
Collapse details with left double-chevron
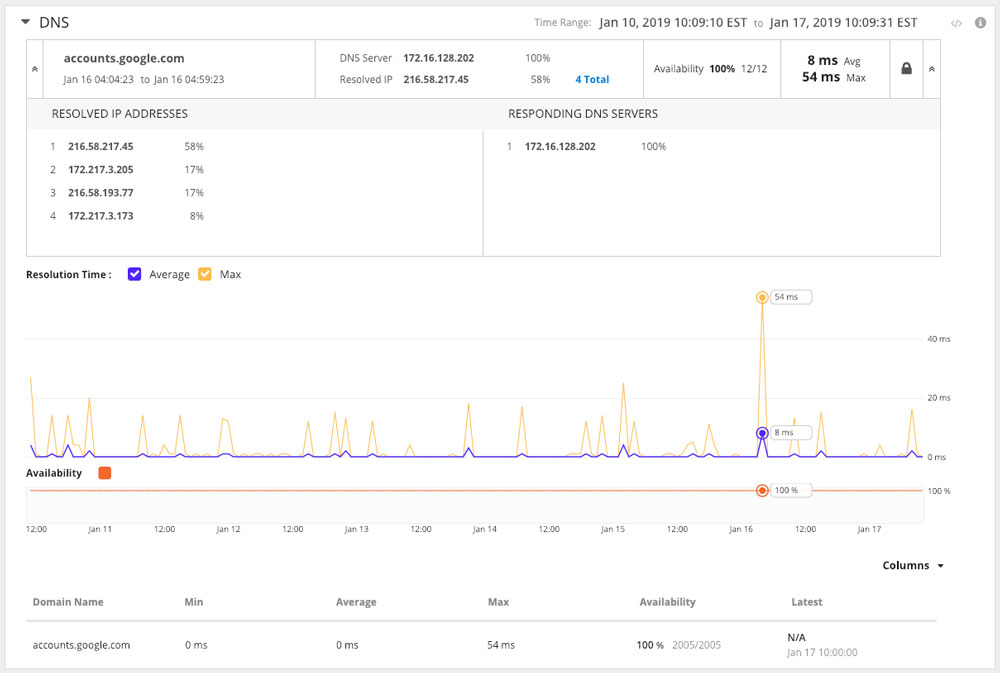point(34,69)
